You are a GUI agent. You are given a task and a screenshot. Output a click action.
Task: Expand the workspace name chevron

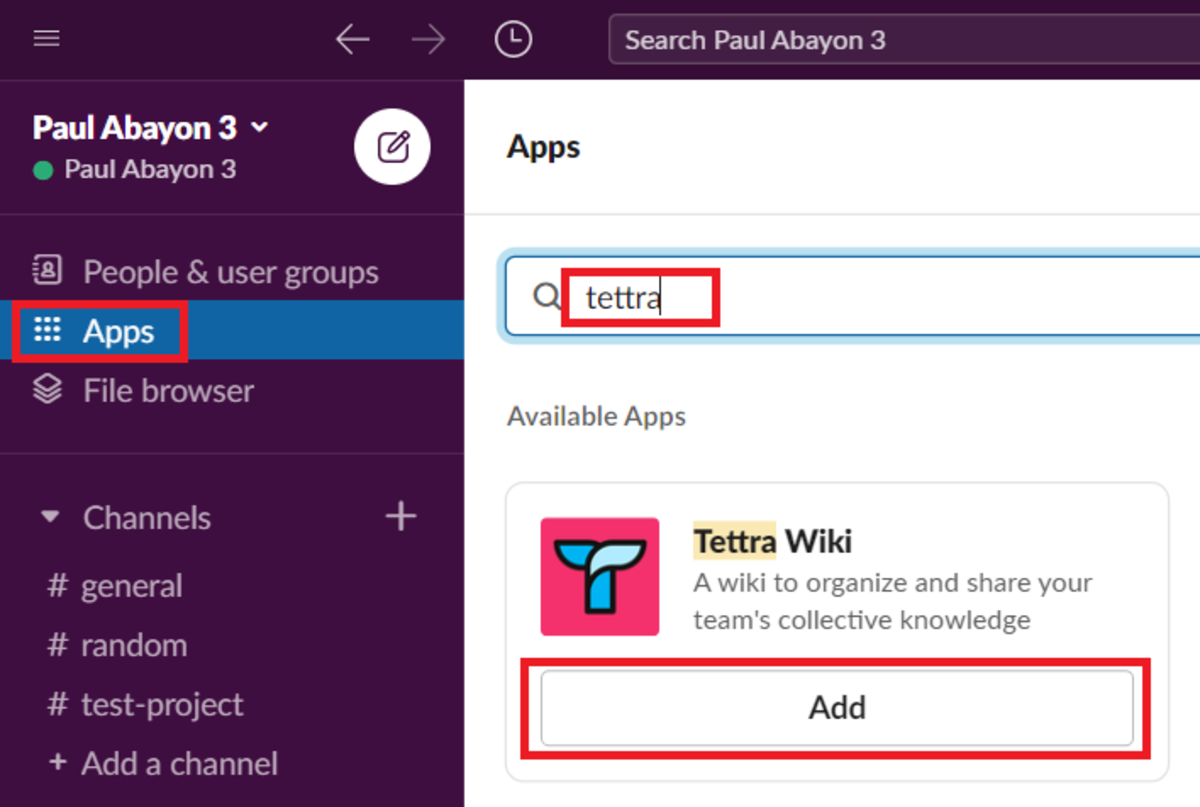[x=259, y=127]
